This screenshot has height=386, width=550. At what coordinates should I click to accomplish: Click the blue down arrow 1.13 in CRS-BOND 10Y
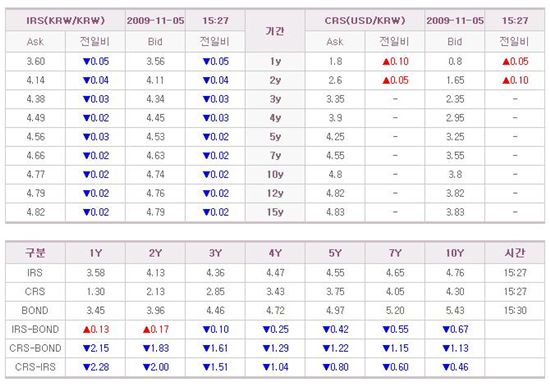coord(455,348)
